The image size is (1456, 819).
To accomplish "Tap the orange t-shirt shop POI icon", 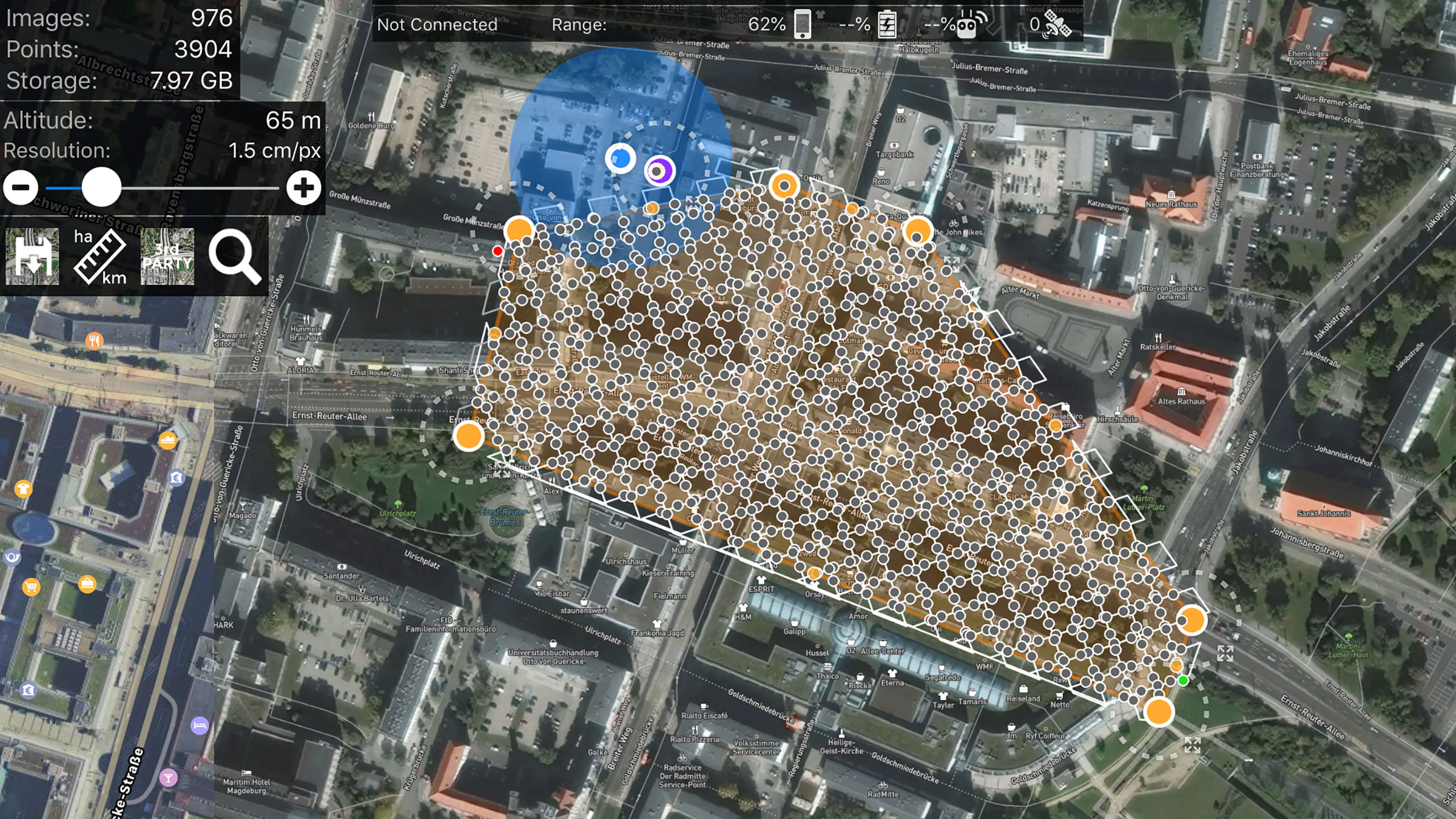I will tap(23, 489).
